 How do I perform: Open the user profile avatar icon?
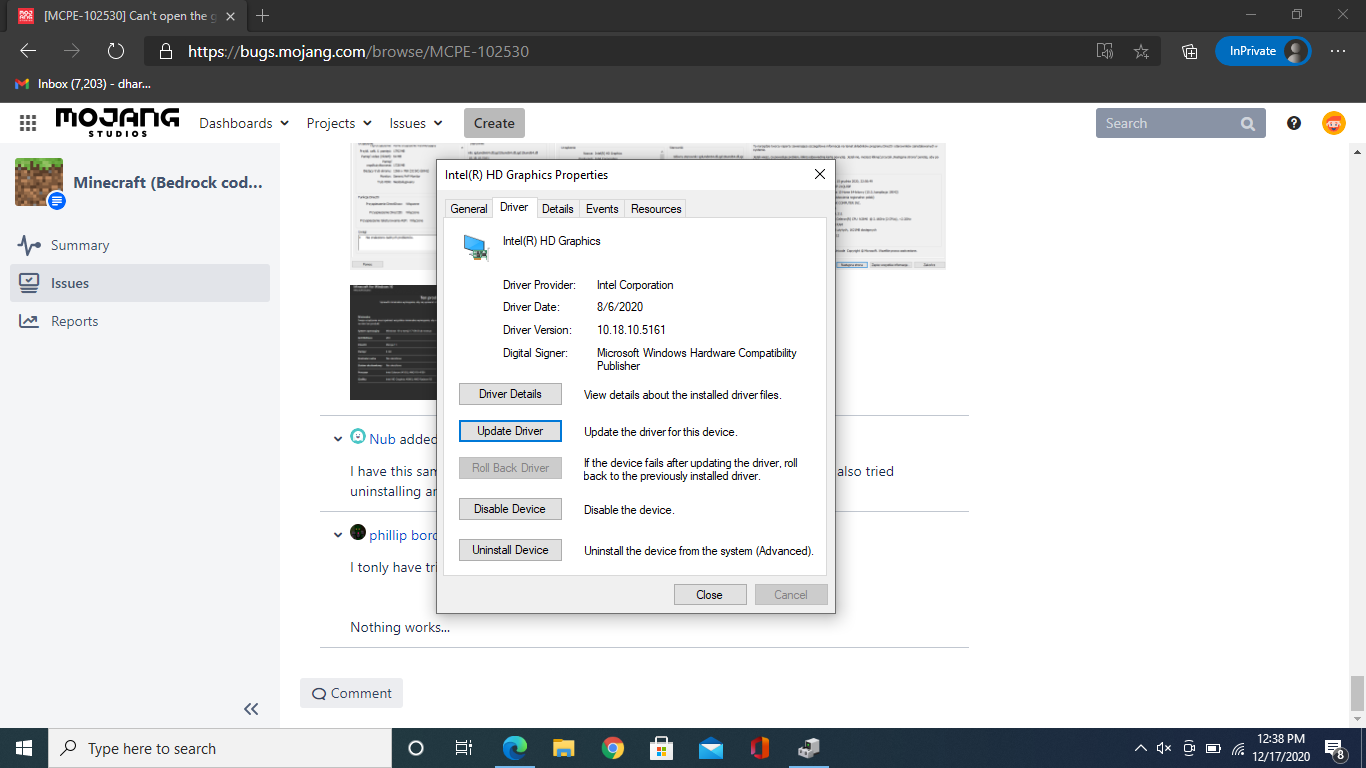pyautogui.click(x=1334, y=123)
